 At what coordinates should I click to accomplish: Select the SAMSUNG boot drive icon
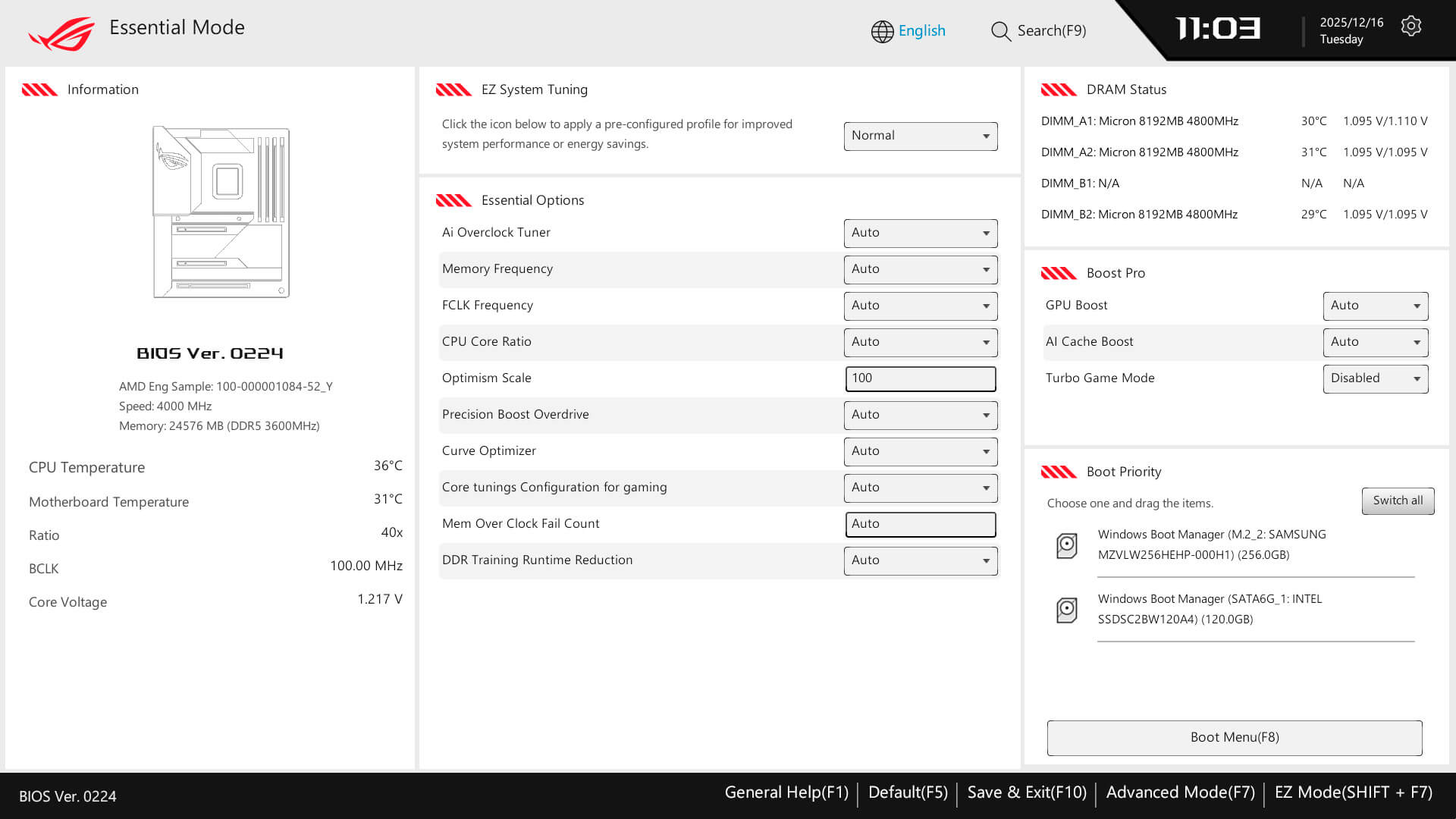[1067, 545]
